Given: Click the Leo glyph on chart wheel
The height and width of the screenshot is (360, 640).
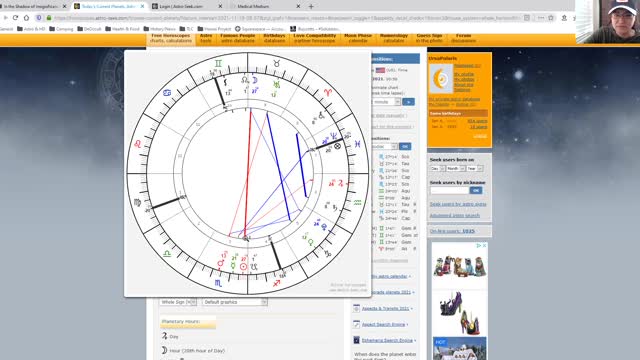Looking at the screenshot, I should (x=138, y=144).
